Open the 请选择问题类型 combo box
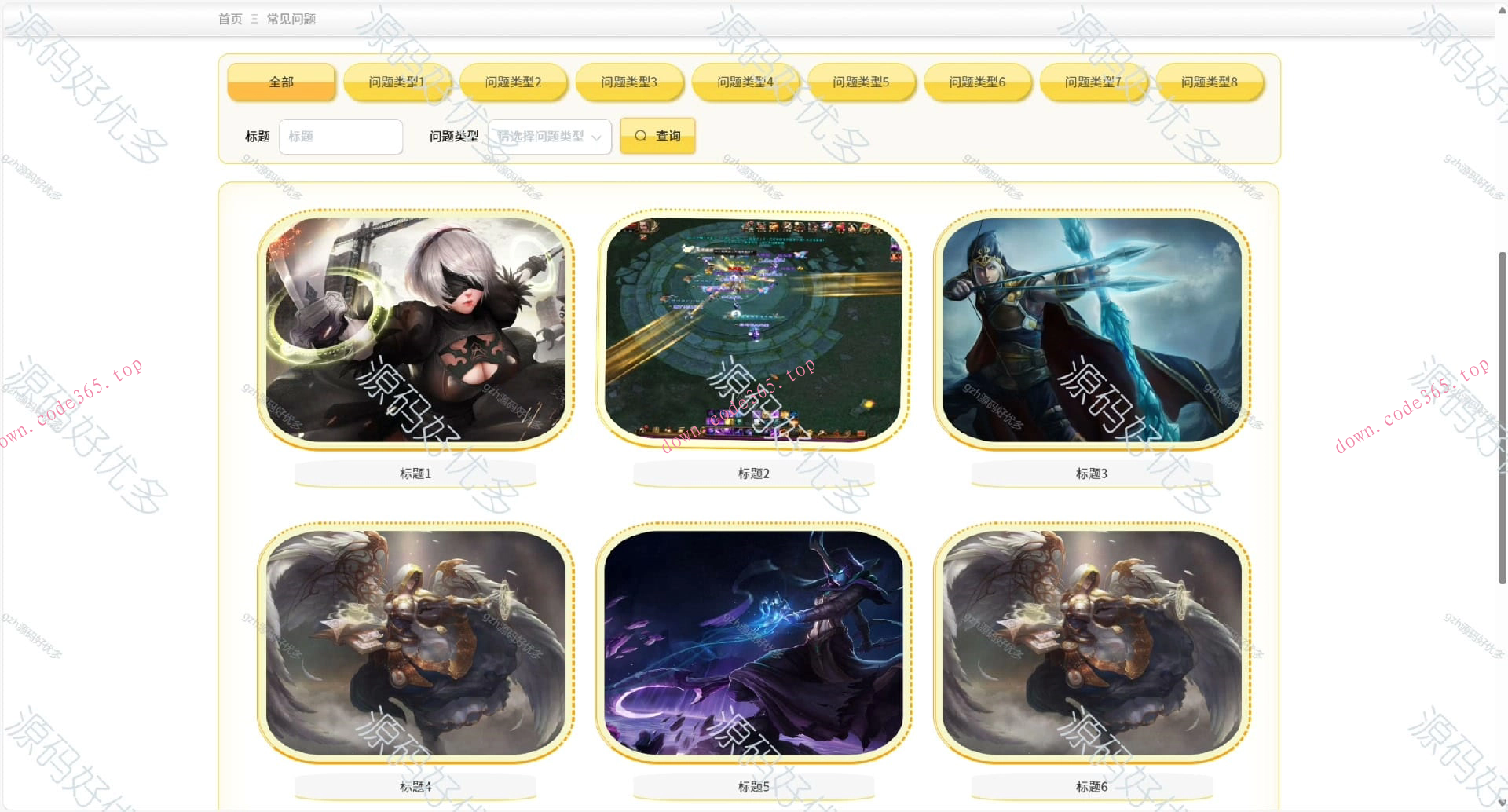The image size is (1508, 812). [550, 137]
